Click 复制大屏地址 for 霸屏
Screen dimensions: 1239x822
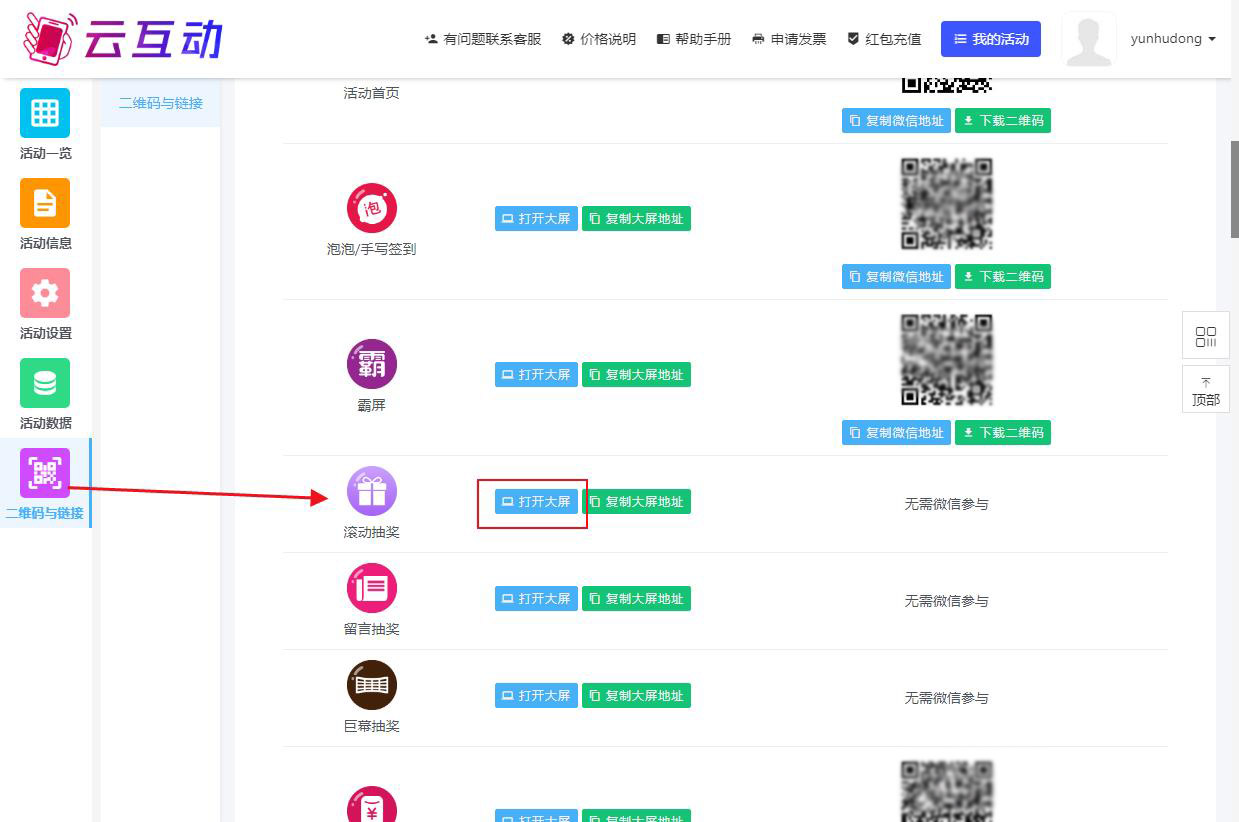636,375
